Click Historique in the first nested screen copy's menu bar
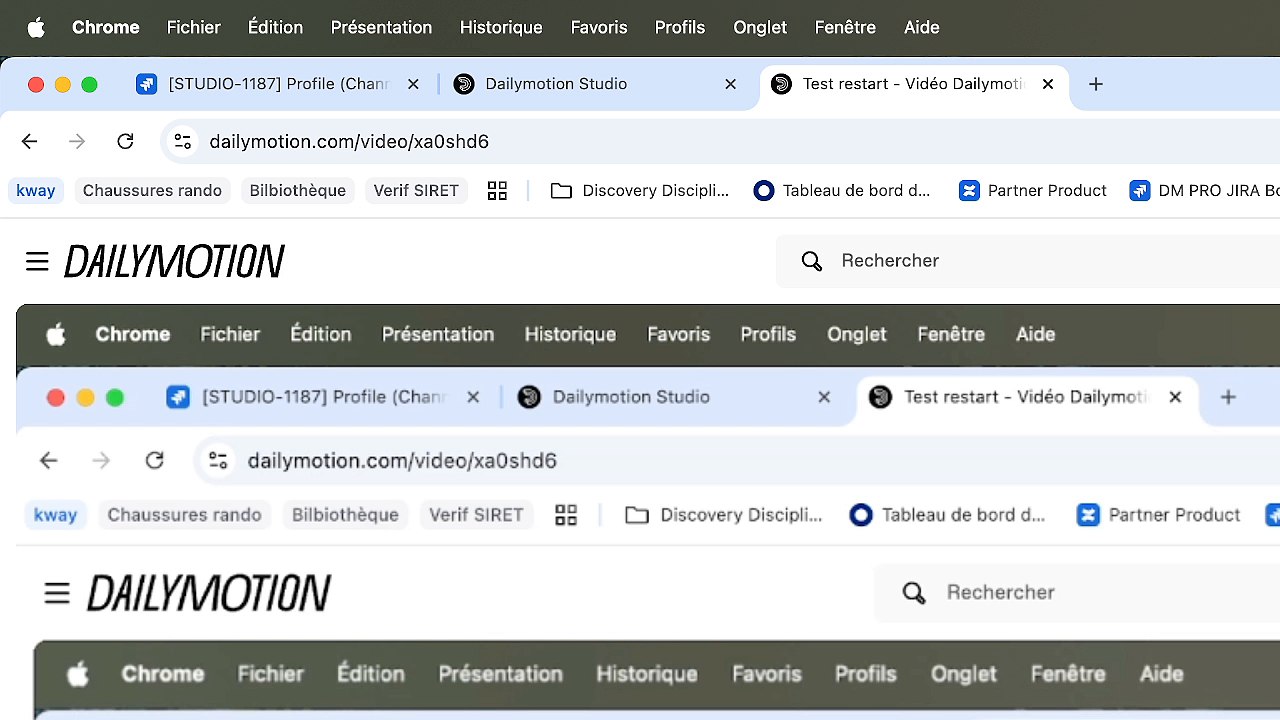Screen dimensions: 1280x720 click(570, 335)
